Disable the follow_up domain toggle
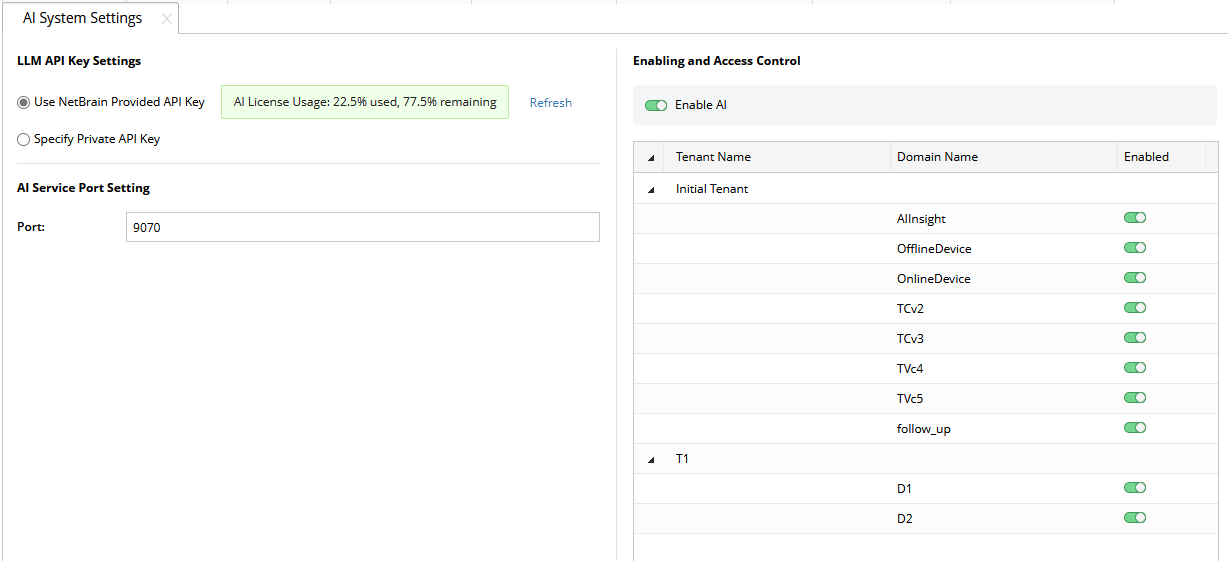Viewport: 1228px width, 561px height. pos(1135,428)
